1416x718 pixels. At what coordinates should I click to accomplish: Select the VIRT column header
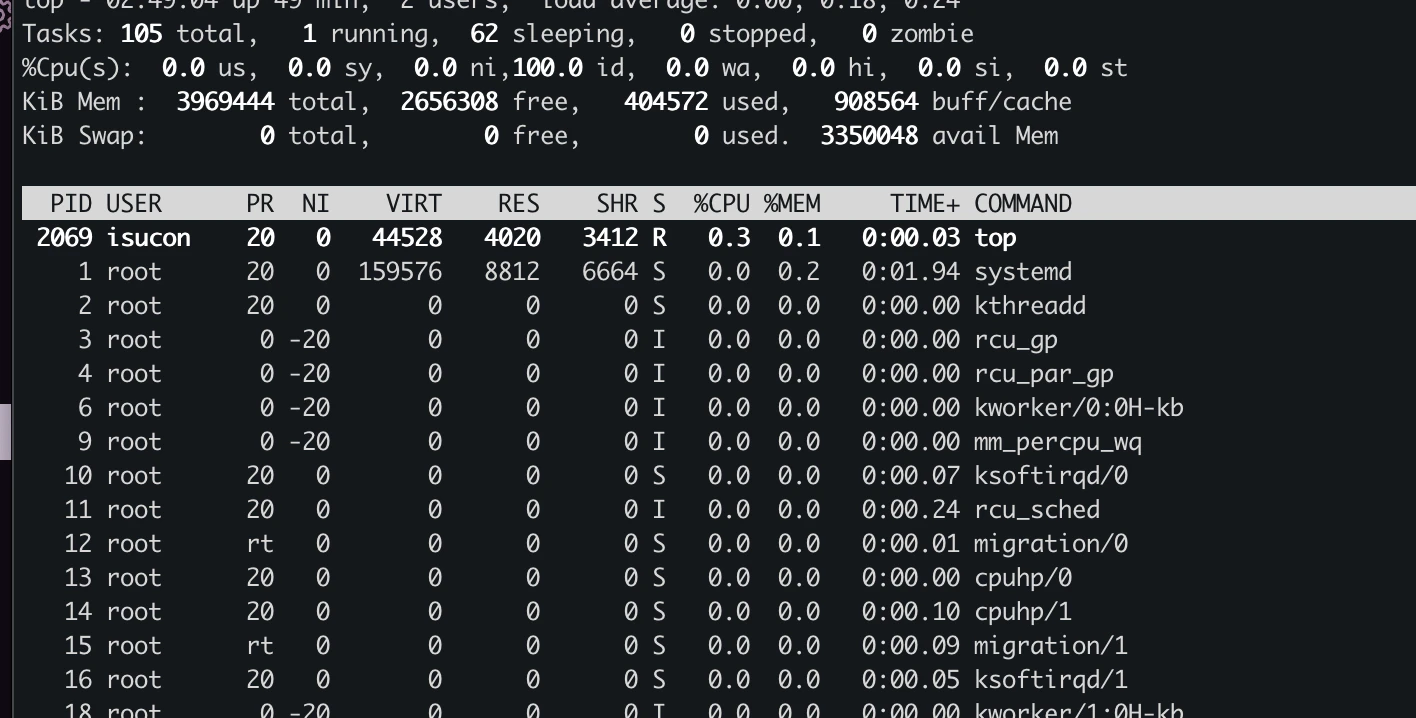click(x=414, y=204)
